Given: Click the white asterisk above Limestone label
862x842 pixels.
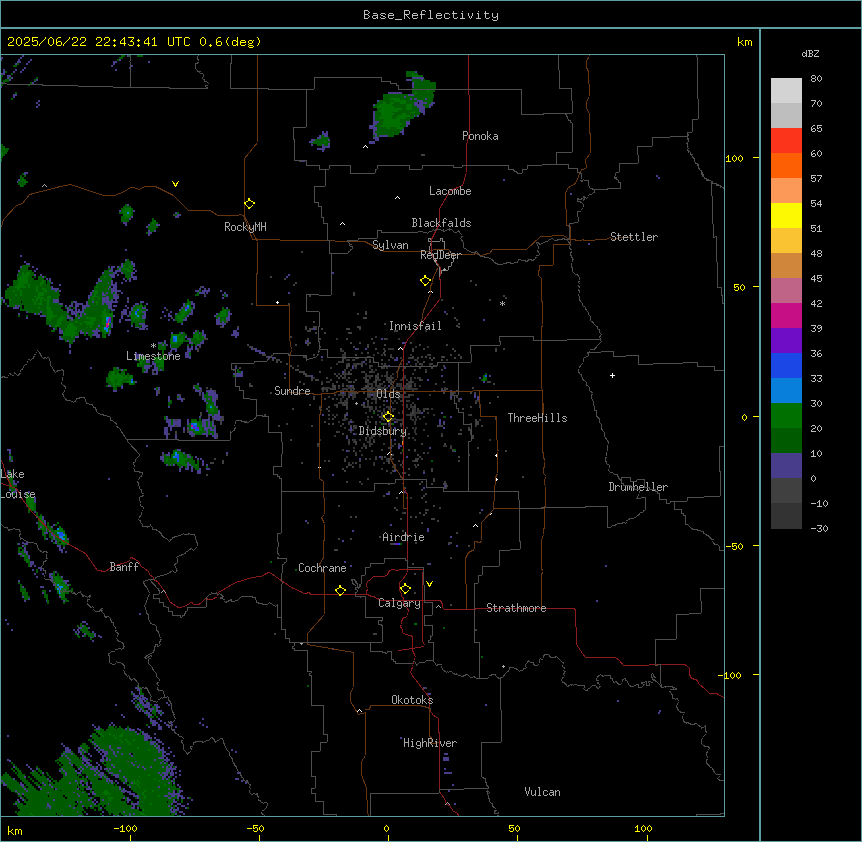Looking at the screenshot, I should [153, 346].
